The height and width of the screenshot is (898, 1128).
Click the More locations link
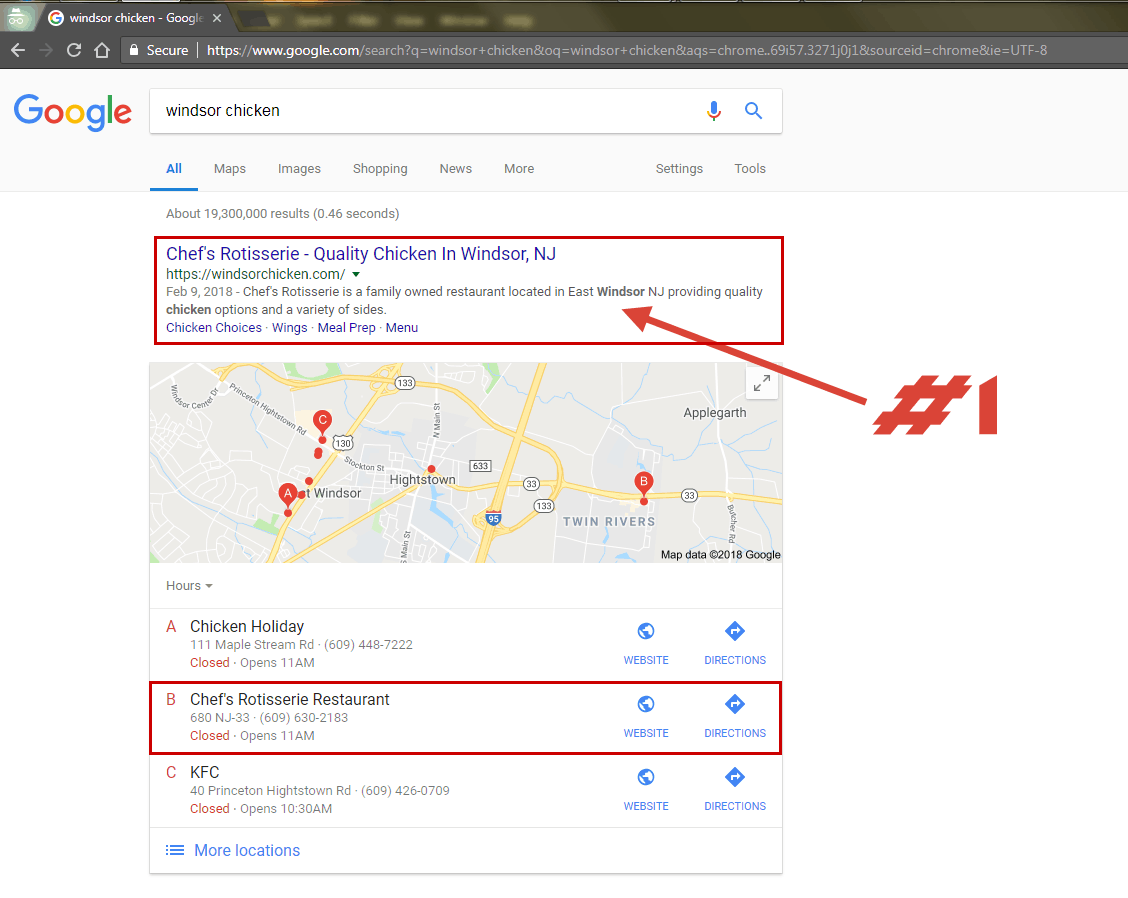(x=247, y=851)
